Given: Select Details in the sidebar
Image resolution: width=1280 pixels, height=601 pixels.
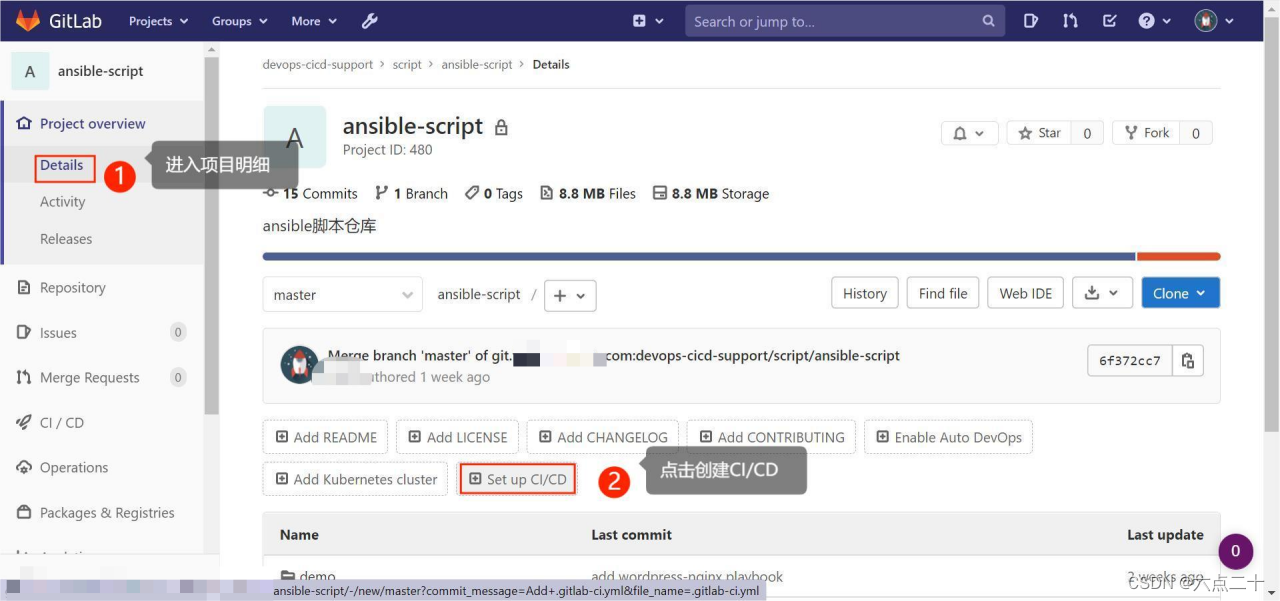Looking at the screenshot, I should point(62,165).
